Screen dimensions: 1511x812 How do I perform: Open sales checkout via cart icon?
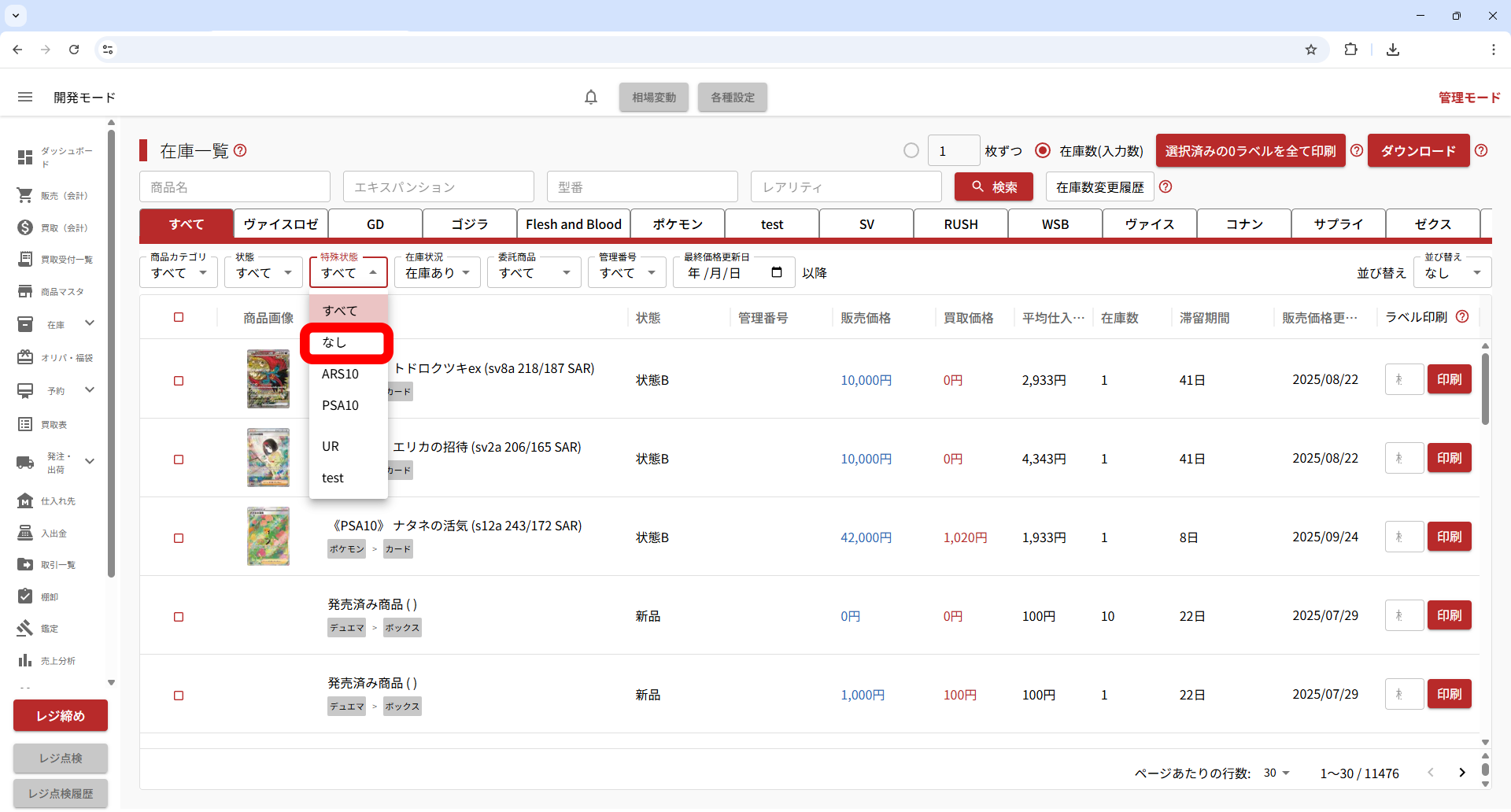pyautogui.click(x=25, y=195)
